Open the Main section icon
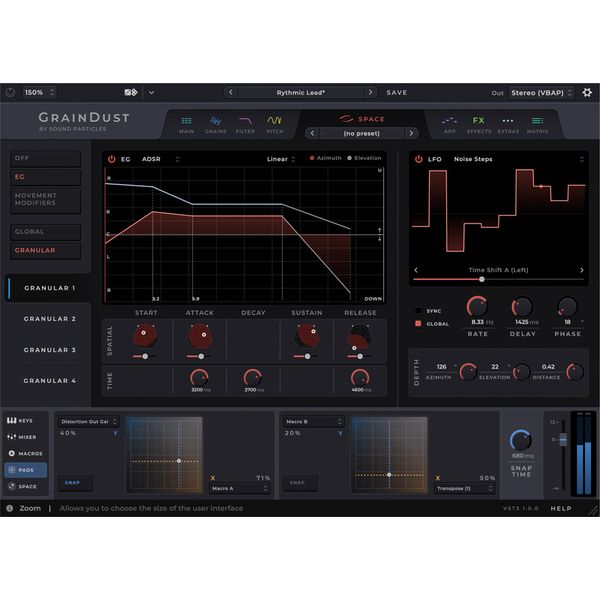Viewport: 600px width, 600px height. coord(186,125)
